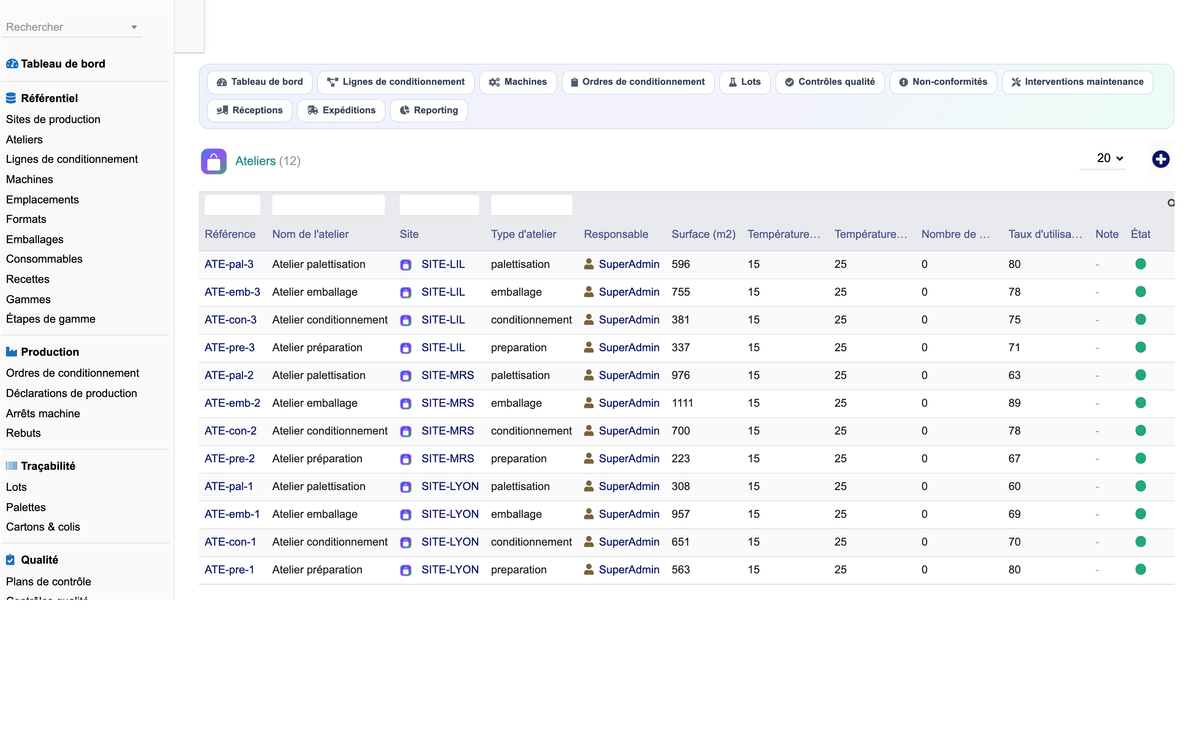Click the Tableau de bord sidebar gauge icon
The image size is (1200, 743).
pyautogui.click(x=12, y=64)
